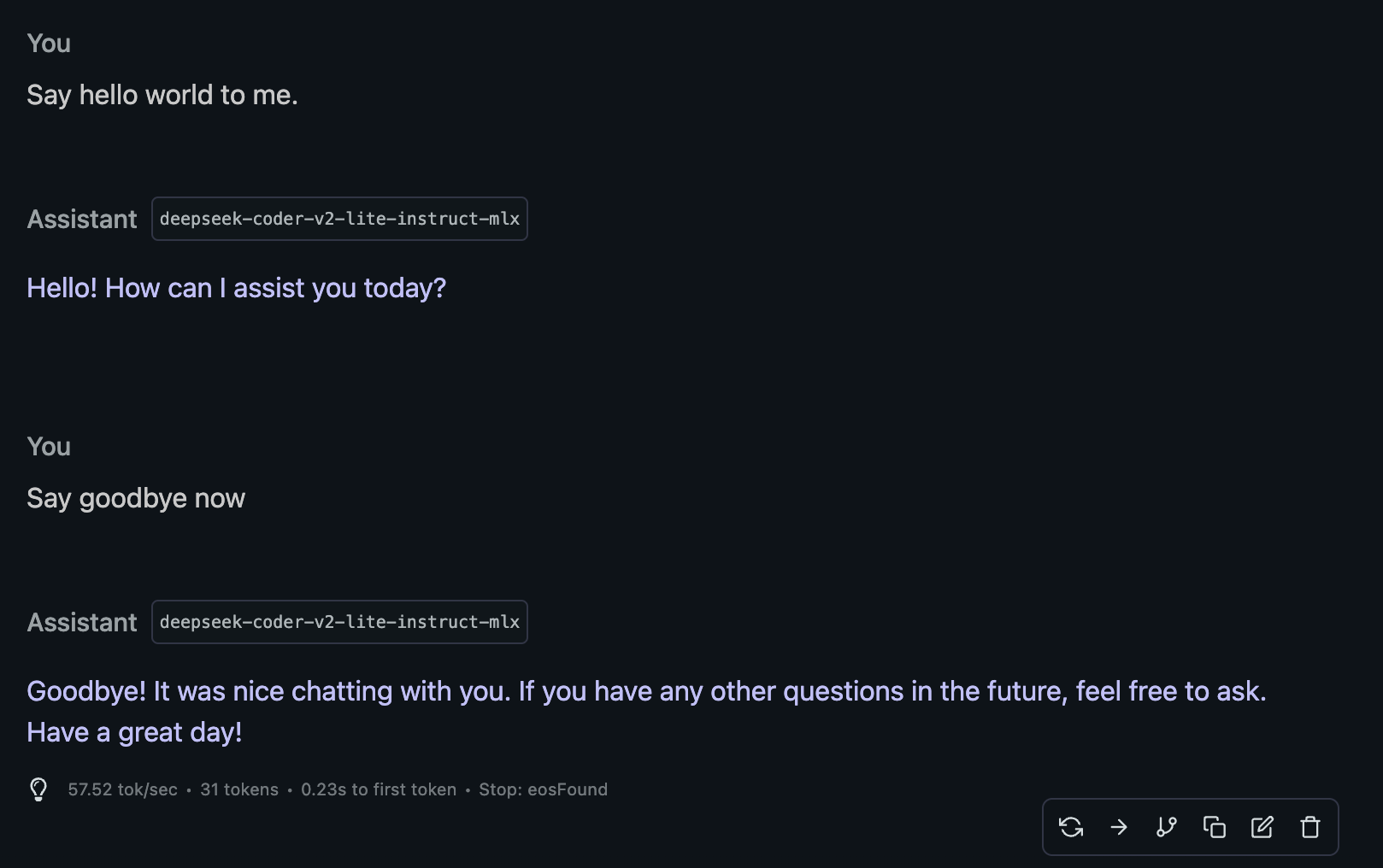The image size is (1383, 868).
Task: Click the "Stop: eosFound" stop reason
Action: [543, 789]
